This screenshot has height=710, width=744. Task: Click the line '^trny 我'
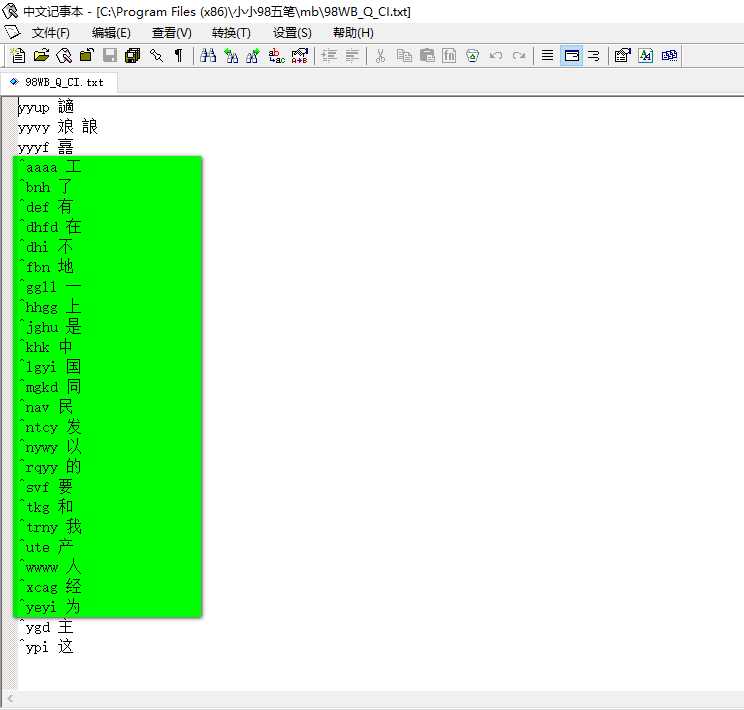point(50,527)
